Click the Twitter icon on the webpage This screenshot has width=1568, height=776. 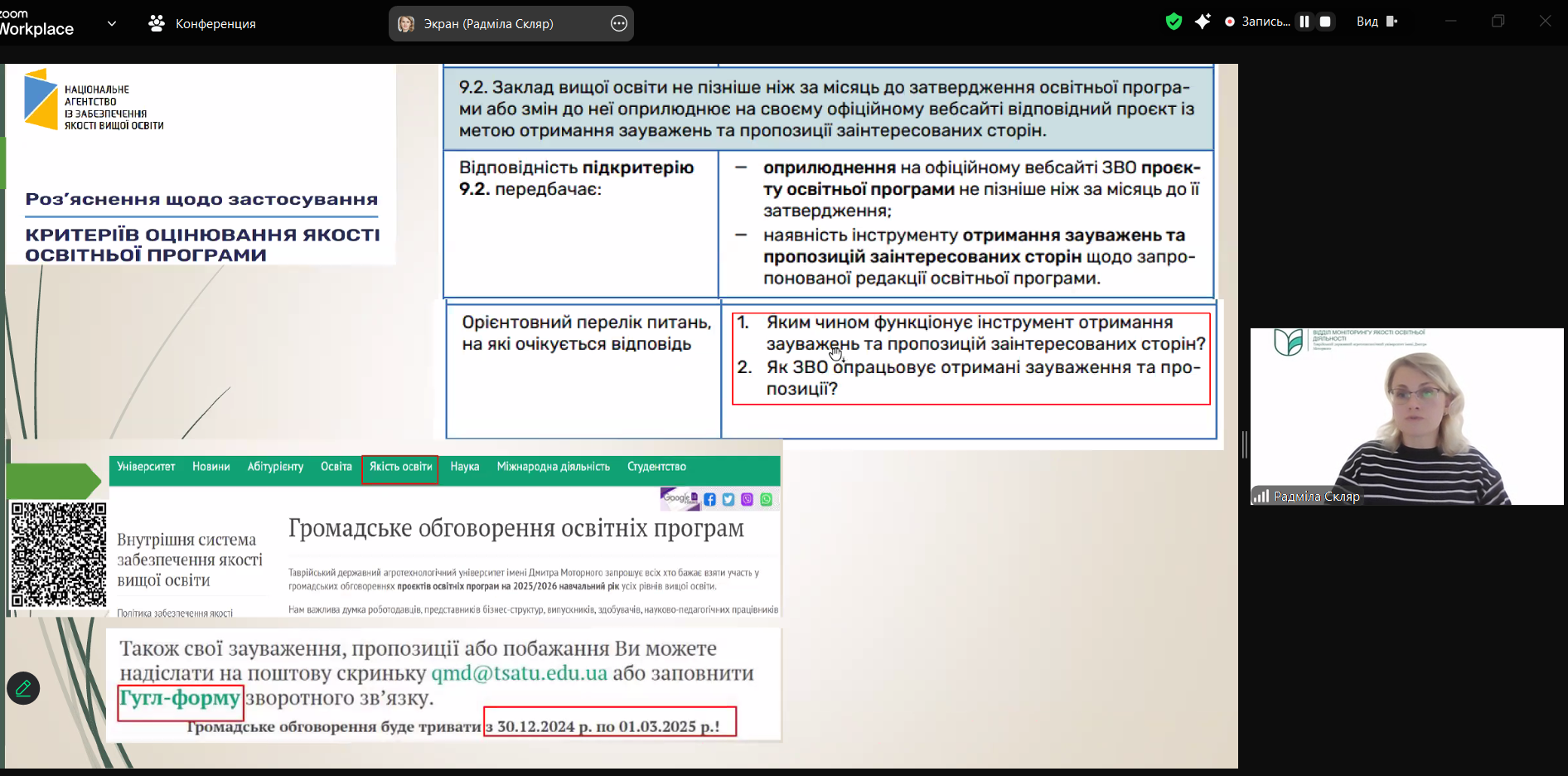728,499
